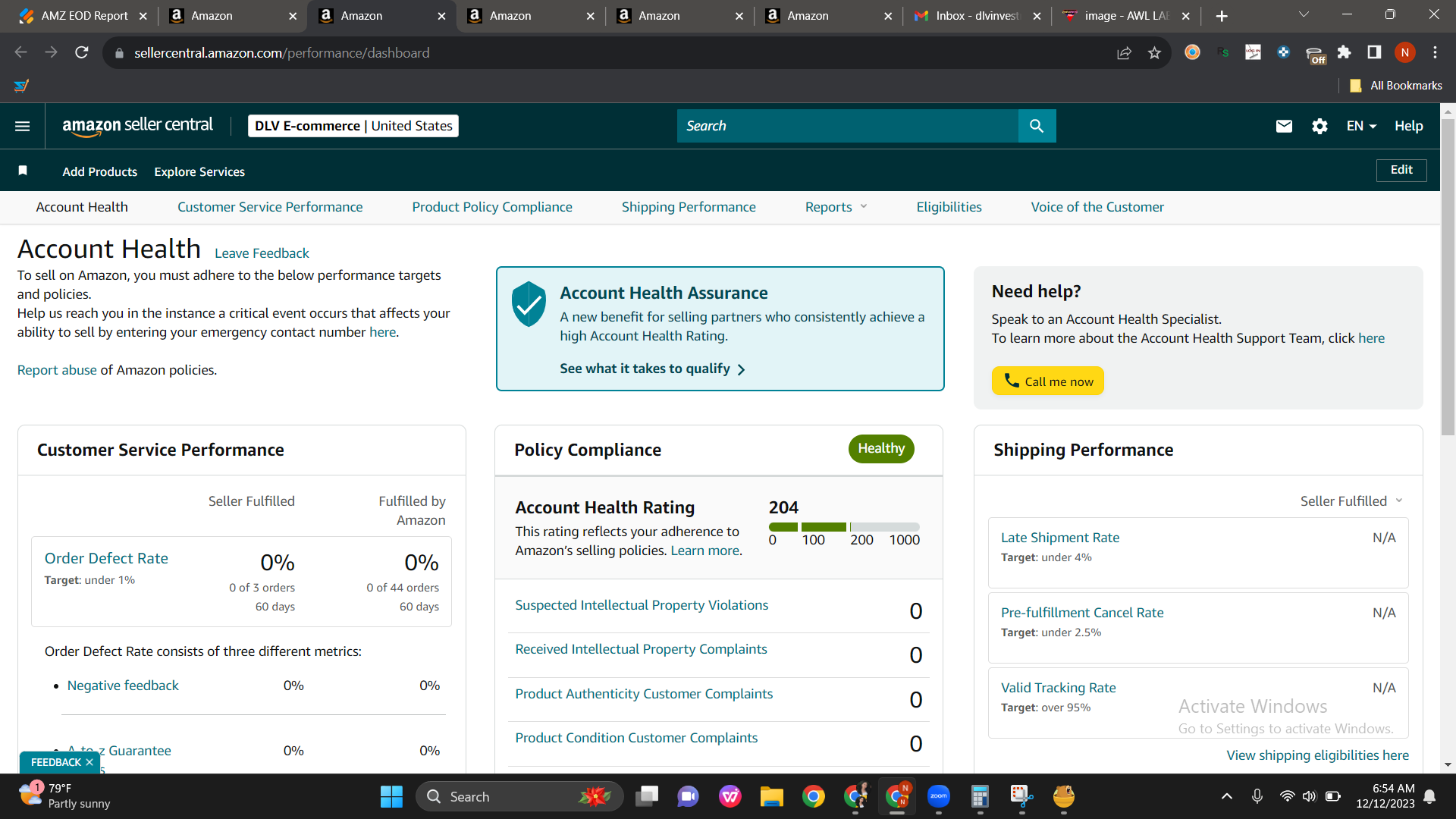Viewport: 1456px width, 819px height.
Task: Switch to the image - AWL tab
Action: [1126, 16]
